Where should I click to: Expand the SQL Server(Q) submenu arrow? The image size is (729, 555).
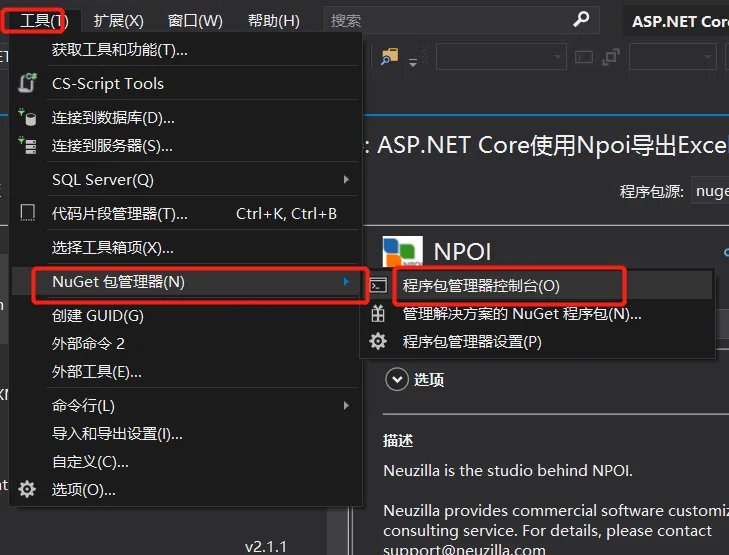click(x=346, y=179)
